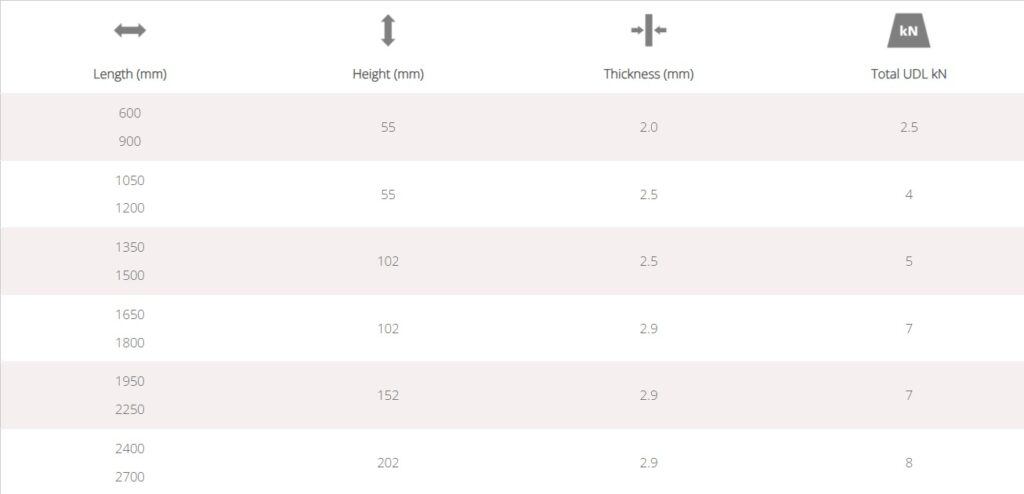Select the 900 length value

point(130,141)
